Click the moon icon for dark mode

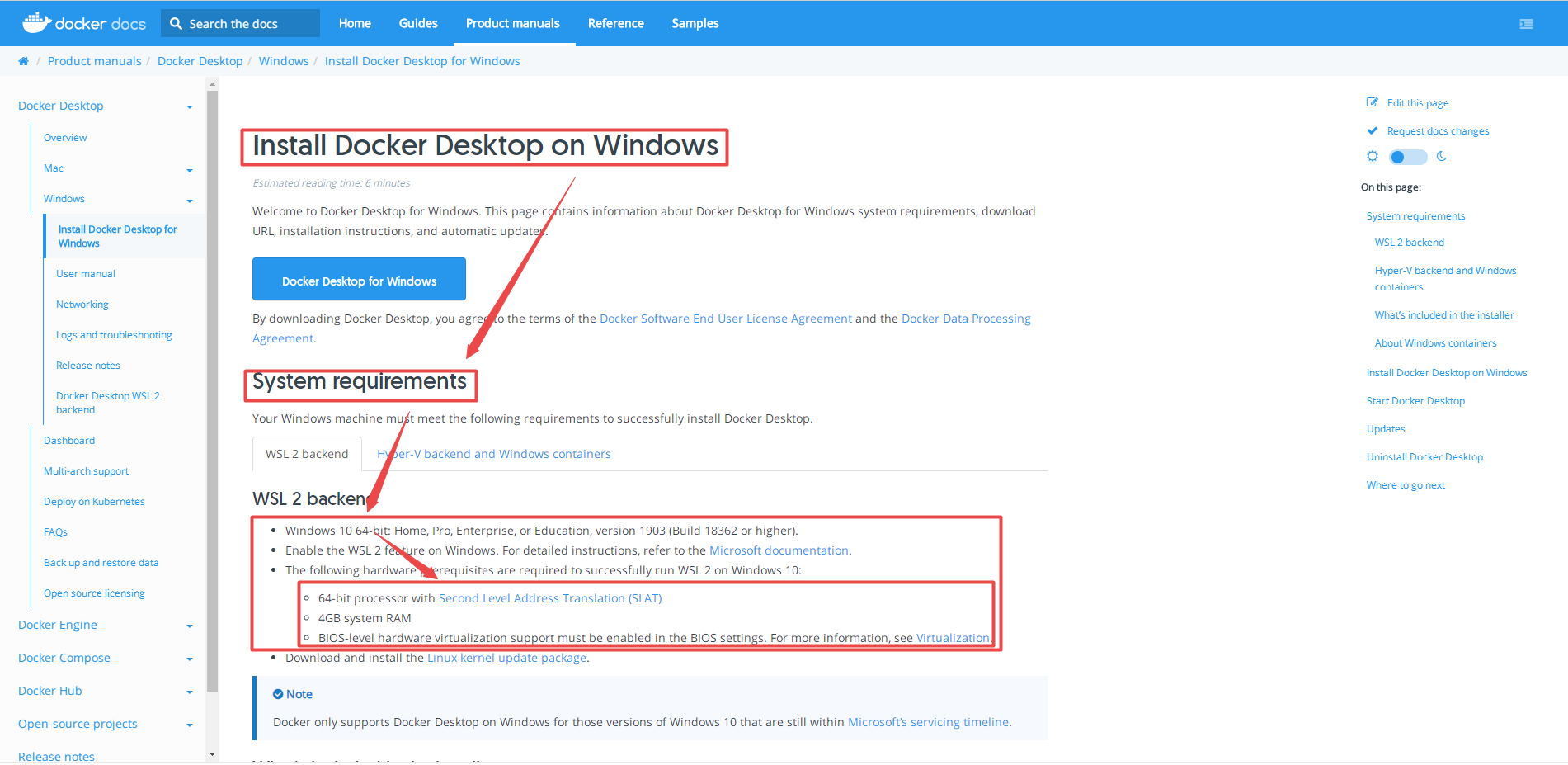1441,156
